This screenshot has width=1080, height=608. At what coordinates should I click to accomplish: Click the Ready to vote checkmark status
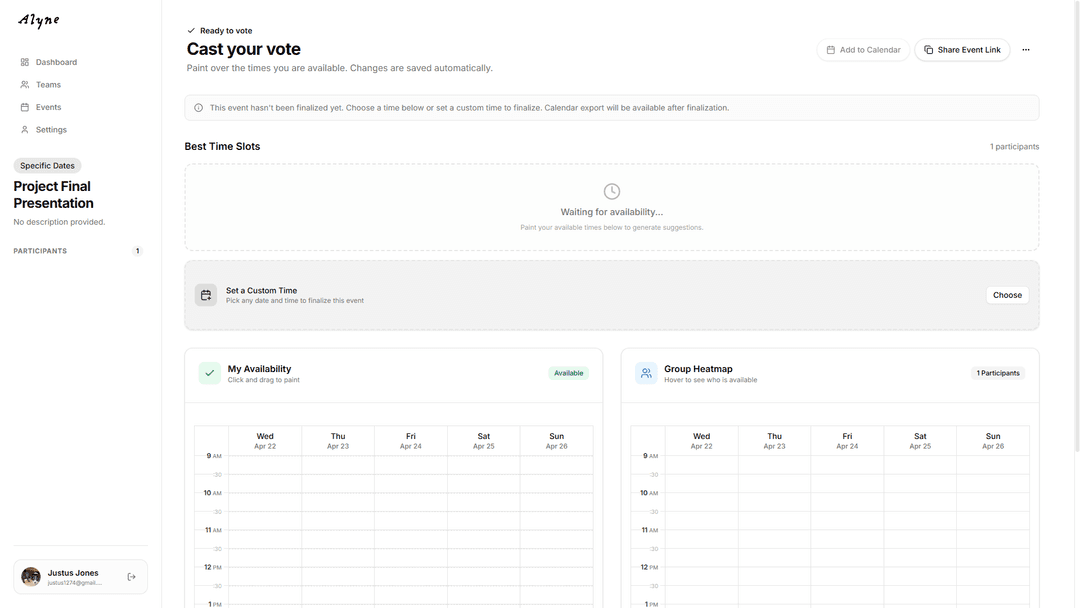click(x=220, y=31)
